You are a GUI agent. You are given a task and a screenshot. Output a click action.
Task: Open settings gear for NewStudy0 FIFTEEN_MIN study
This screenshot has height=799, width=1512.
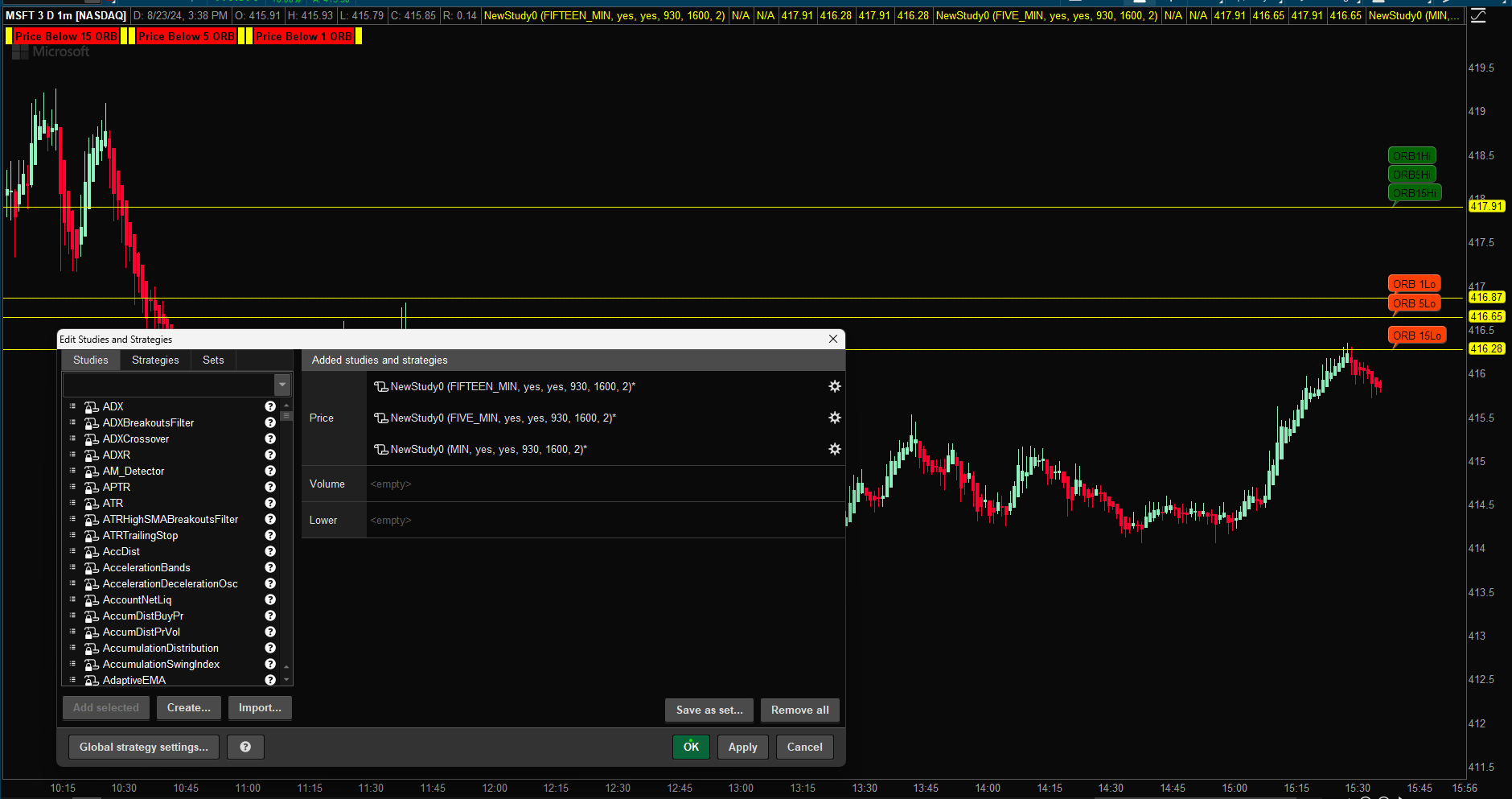click(835, 386)
